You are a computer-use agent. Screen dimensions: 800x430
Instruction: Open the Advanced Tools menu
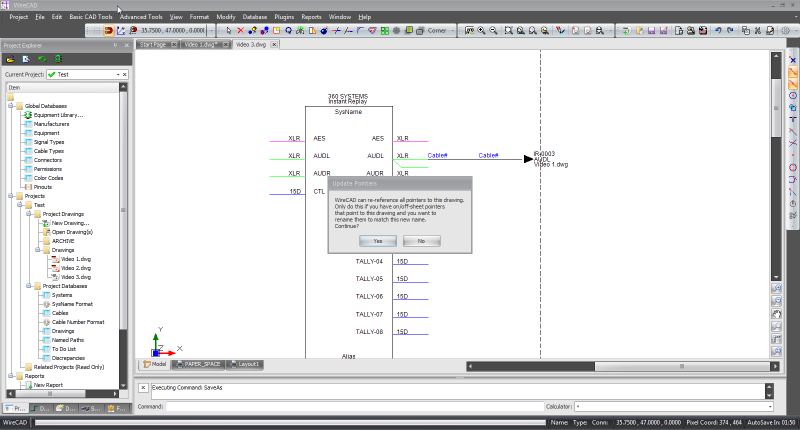click(x=141, y=17)
